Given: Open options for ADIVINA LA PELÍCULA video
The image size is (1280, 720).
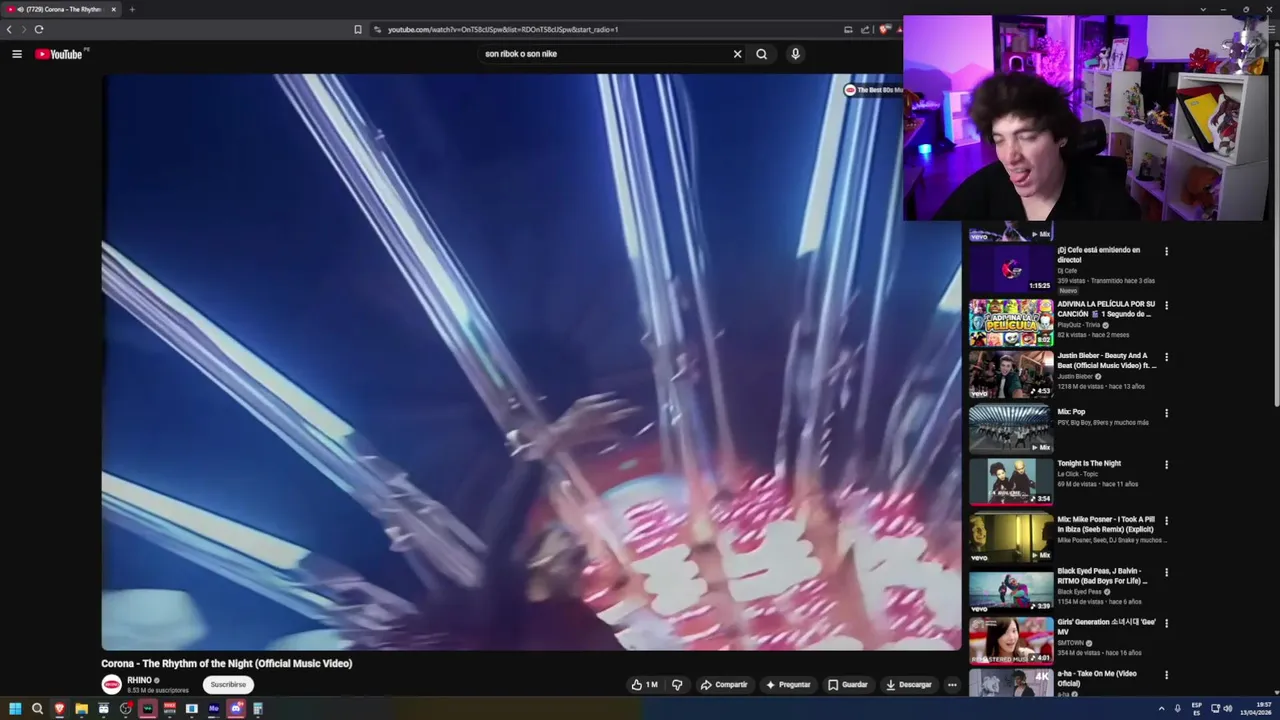Looking at the screenshot, I should pyautogui.click(x=1166, y=305).
